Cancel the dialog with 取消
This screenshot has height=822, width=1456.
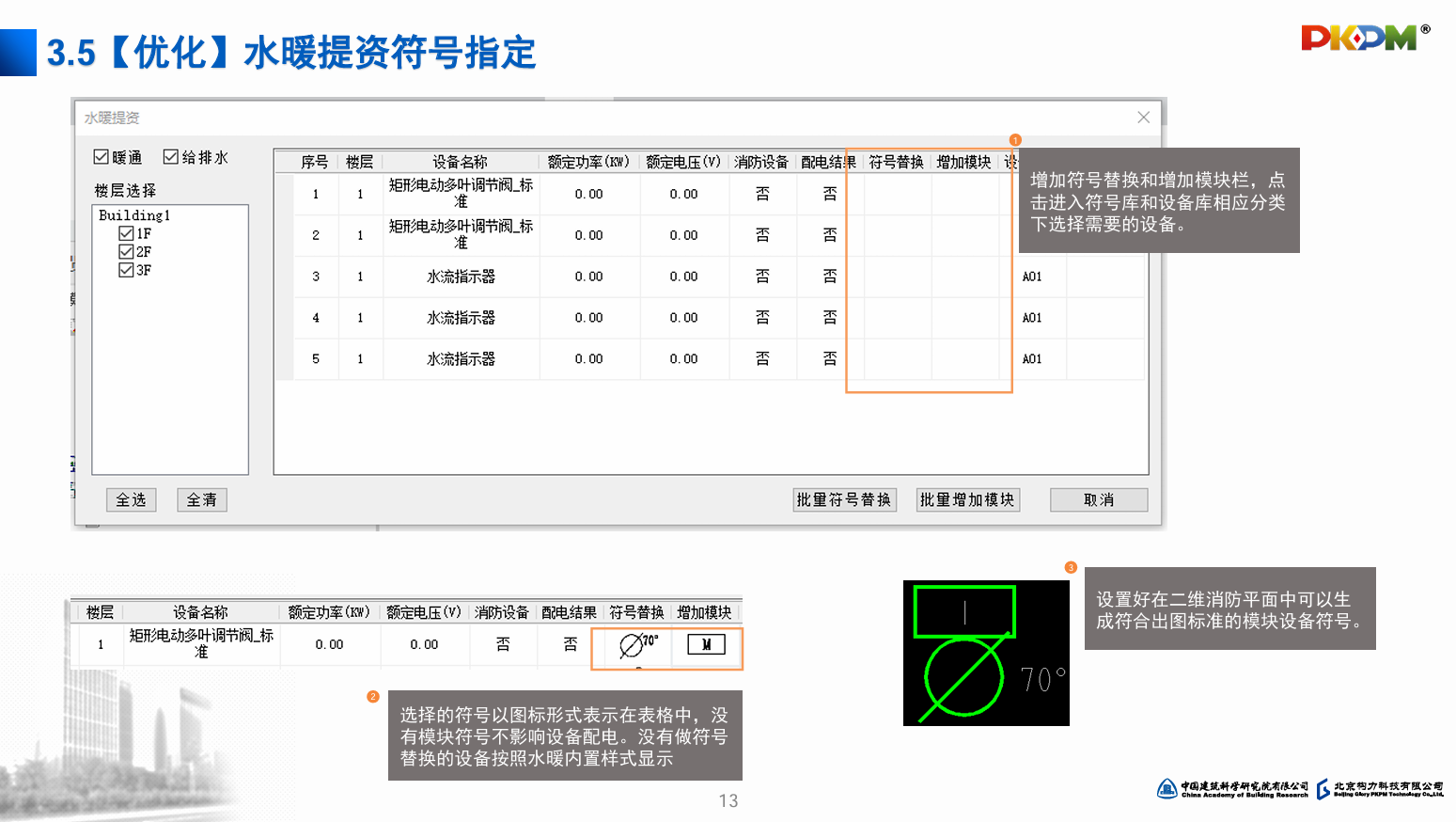point(1099,500)
